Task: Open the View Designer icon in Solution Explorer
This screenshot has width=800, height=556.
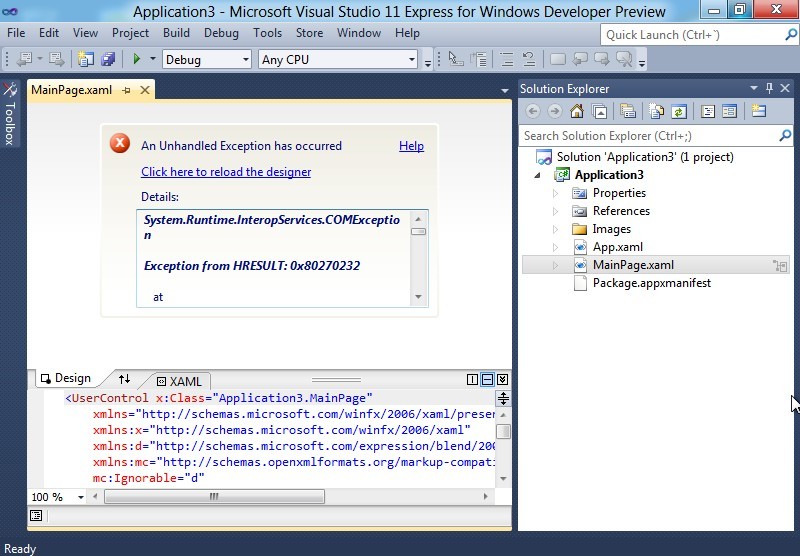Action: click(730, 111)
